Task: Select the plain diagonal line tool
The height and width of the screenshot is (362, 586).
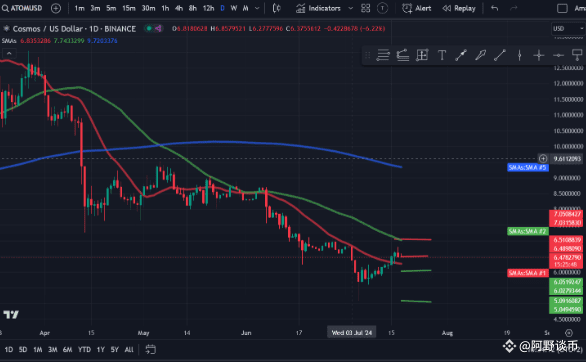Action: pos(500,55)
